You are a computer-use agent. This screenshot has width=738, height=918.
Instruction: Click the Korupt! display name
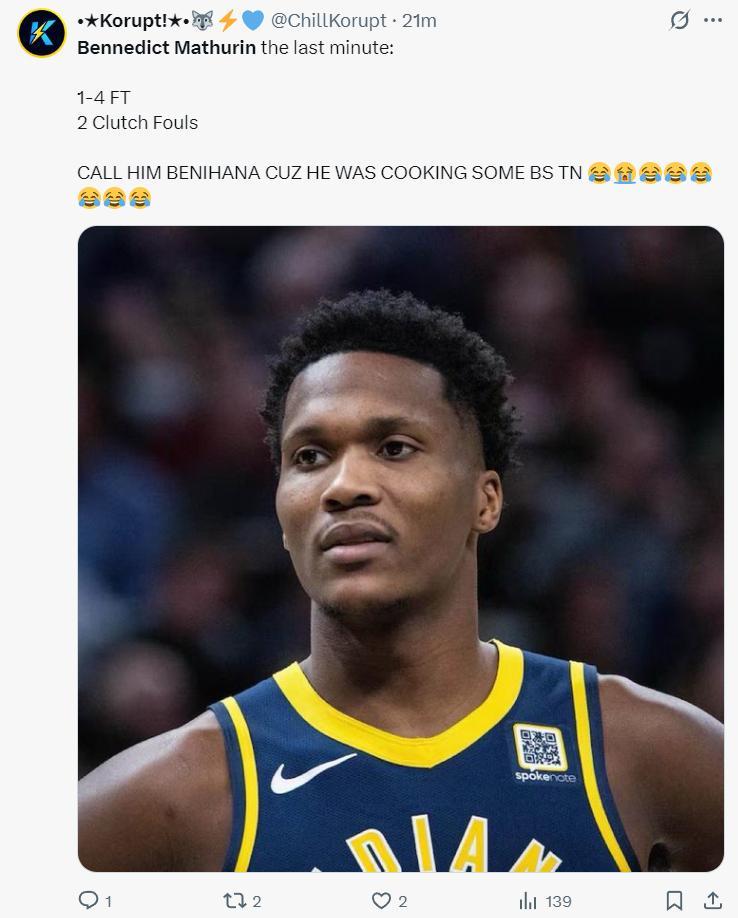[134, 20]
